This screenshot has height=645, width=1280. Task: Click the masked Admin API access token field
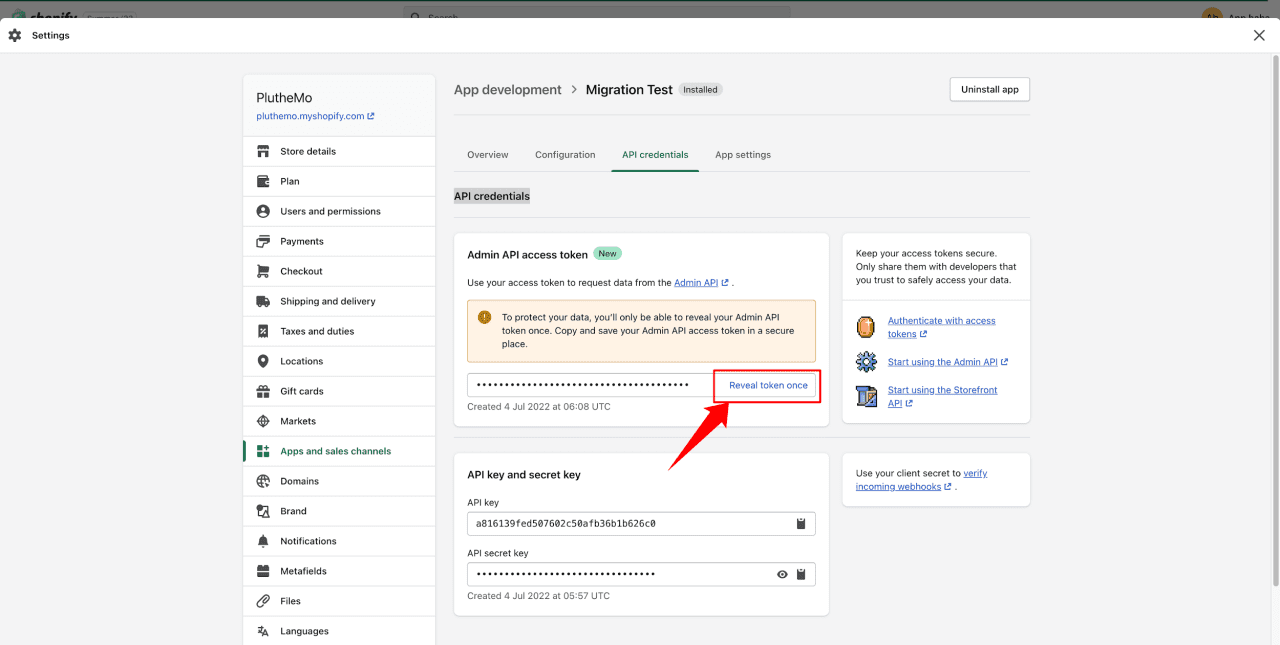click(590, 385)
